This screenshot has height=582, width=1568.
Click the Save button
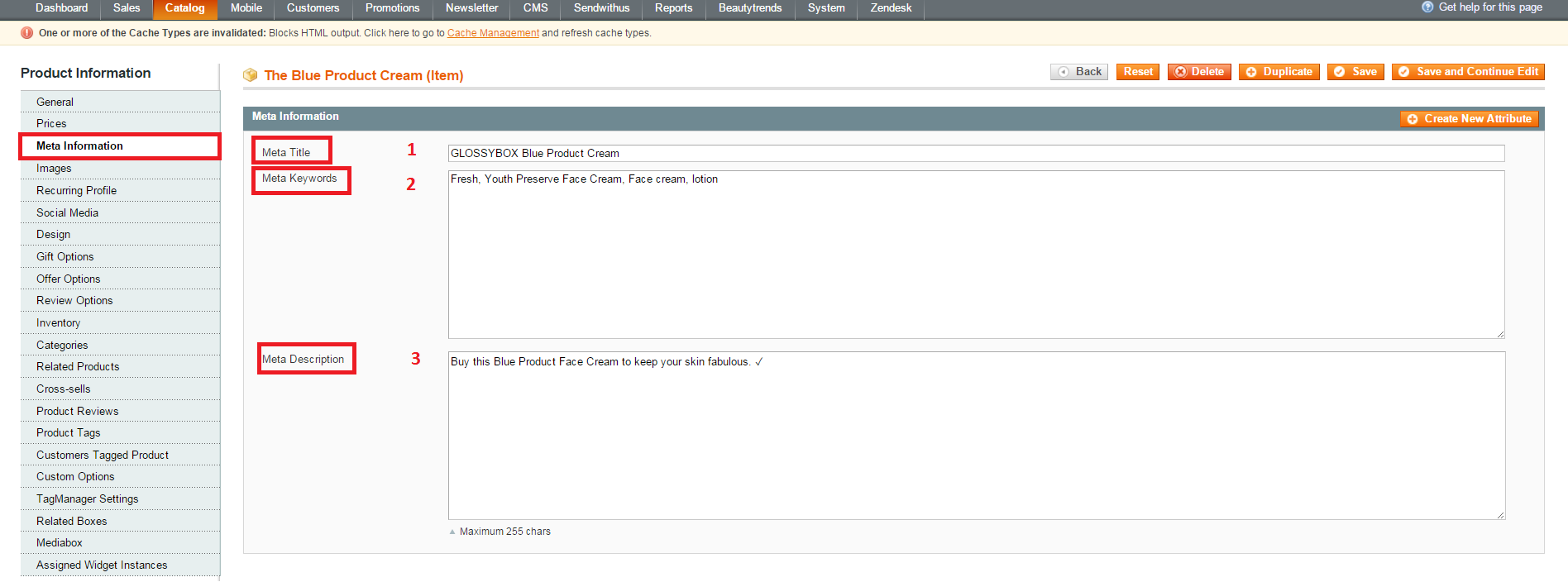point(1355,72)
